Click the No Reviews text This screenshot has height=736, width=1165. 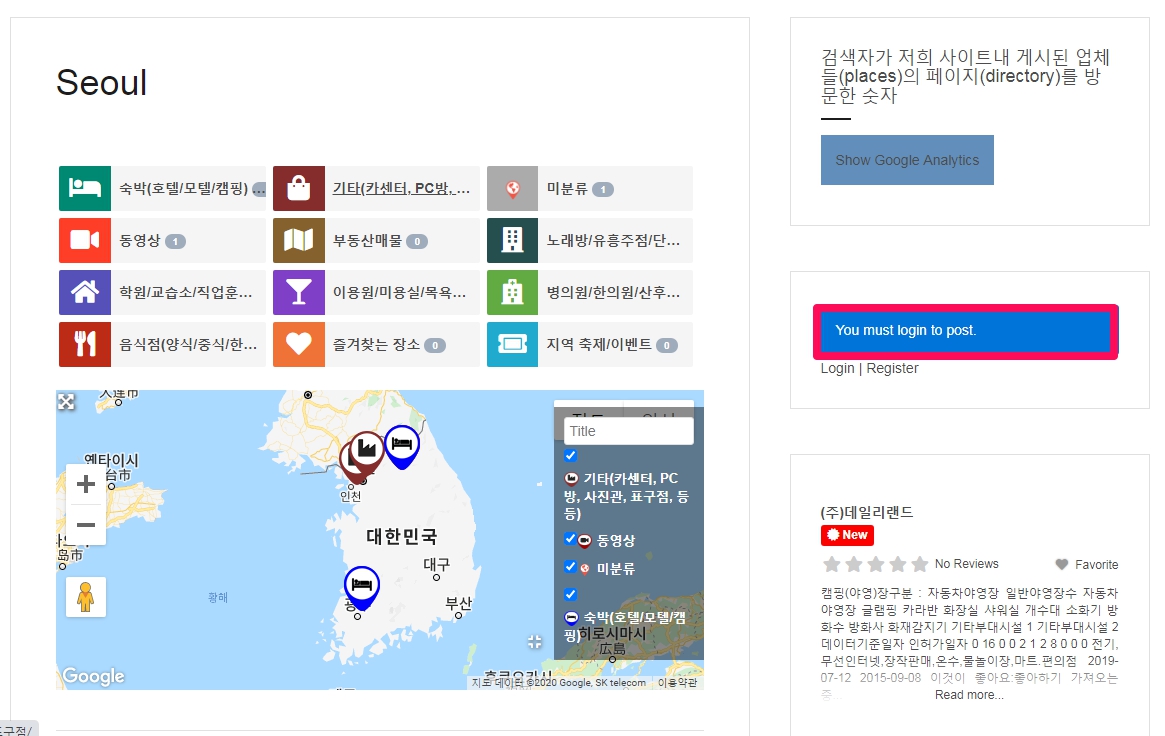[x=967, y=564]
